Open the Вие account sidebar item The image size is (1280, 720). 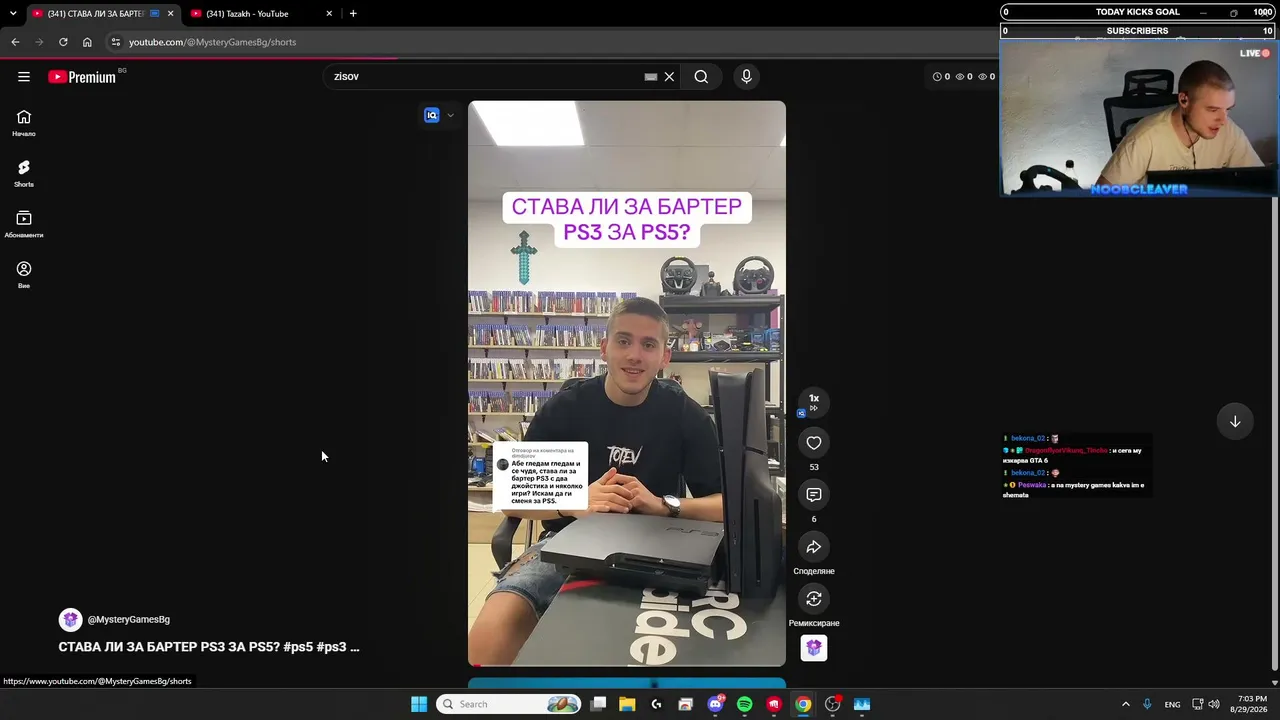pos(24,275)
